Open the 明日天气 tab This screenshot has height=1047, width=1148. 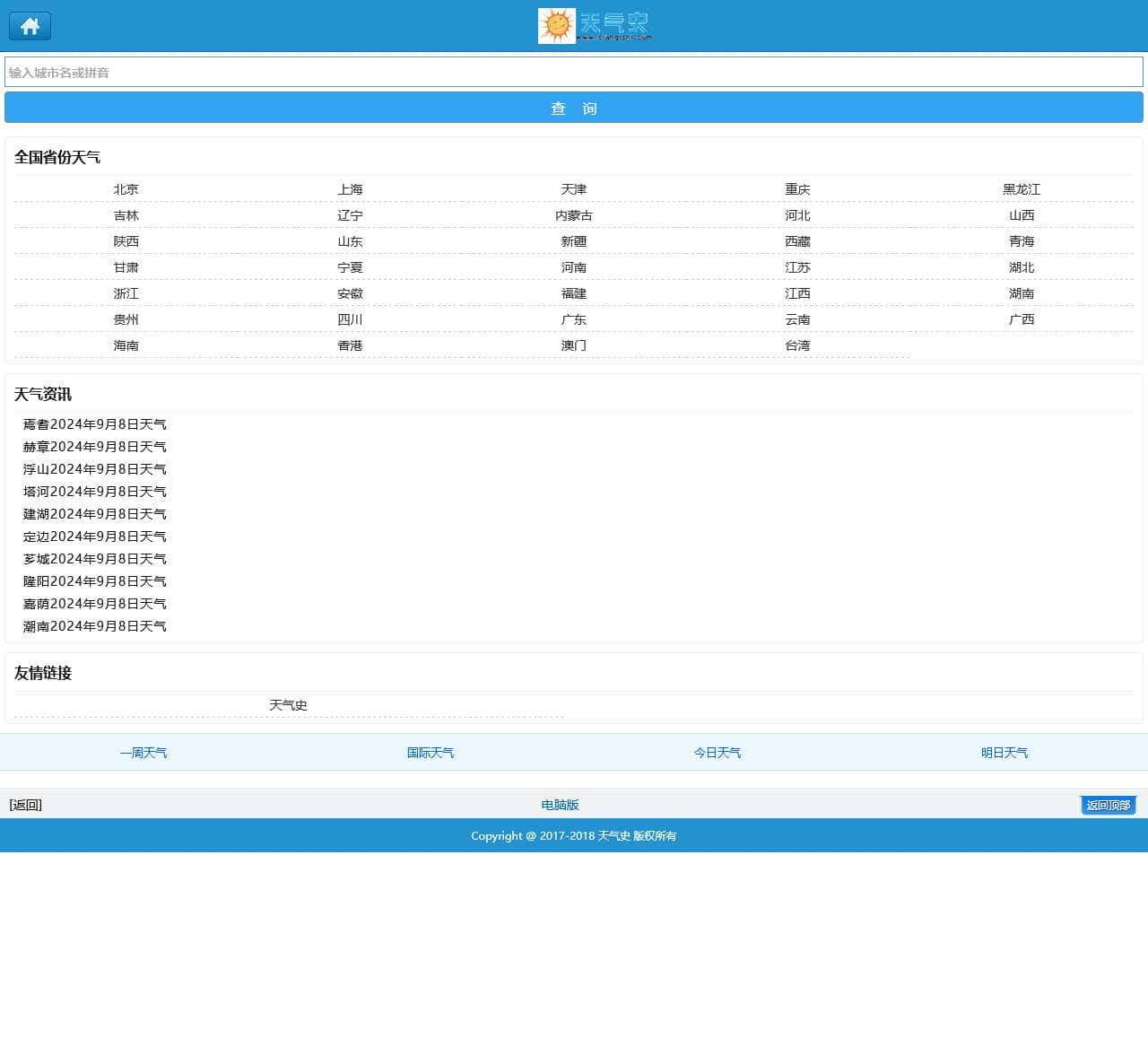coord(1004,753)
